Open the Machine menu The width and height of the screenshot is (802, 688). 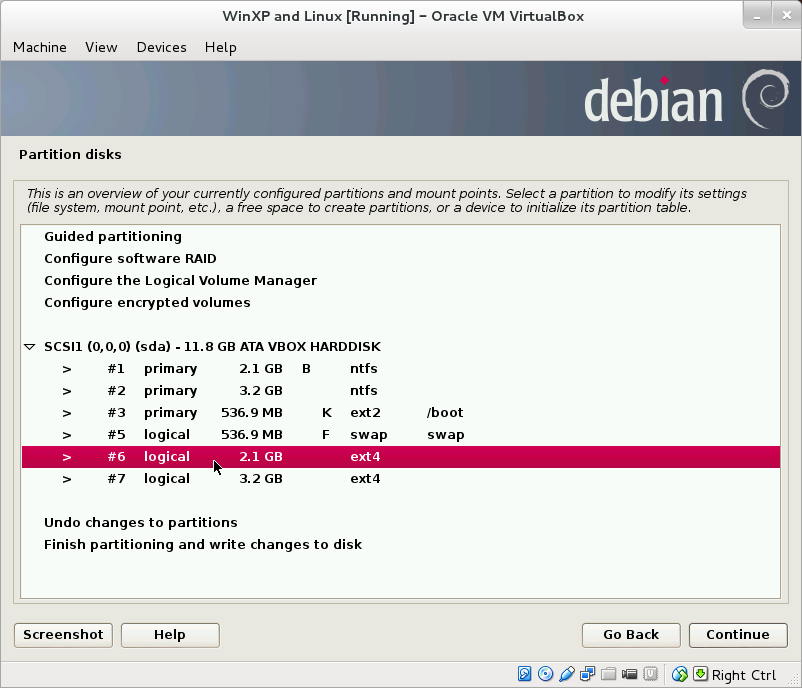40,47
